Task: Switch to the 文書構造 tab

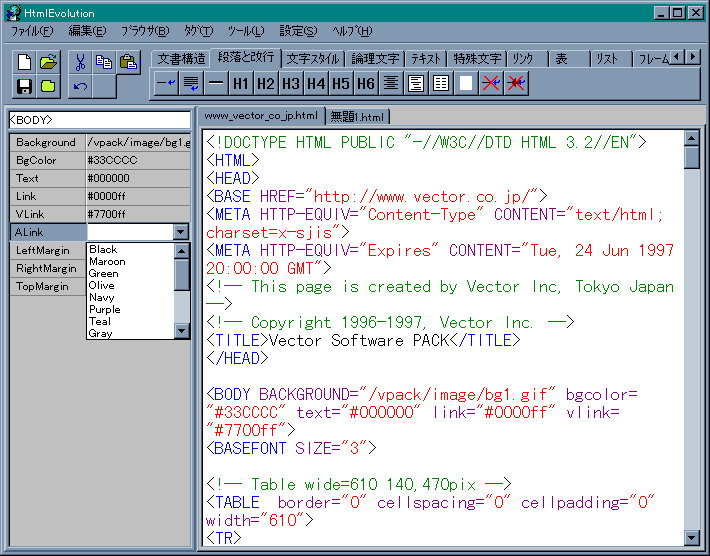Action: (x=181, y=59)
